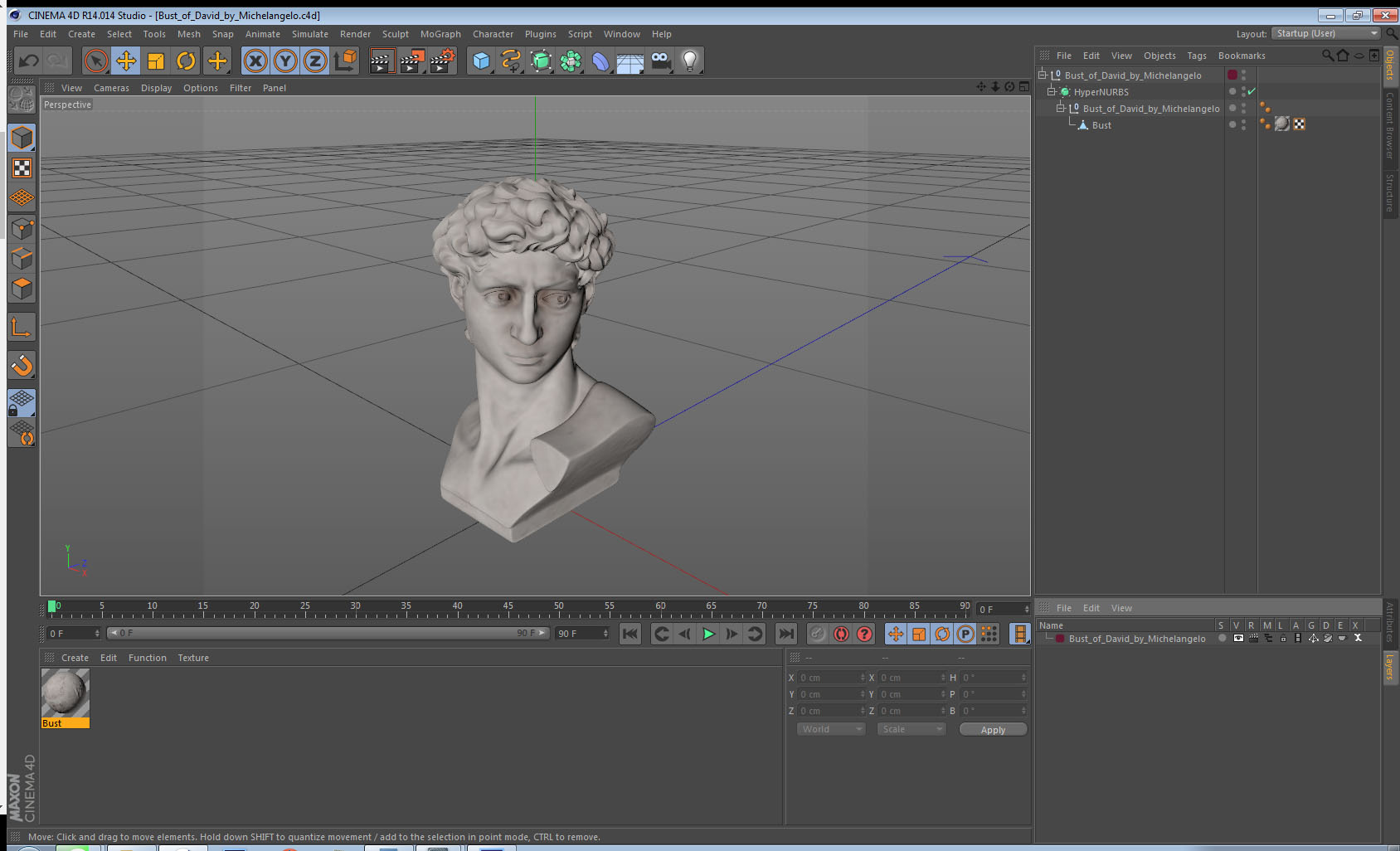Open the Sculpt menu

pyautogui.click(x=395, y=34)
